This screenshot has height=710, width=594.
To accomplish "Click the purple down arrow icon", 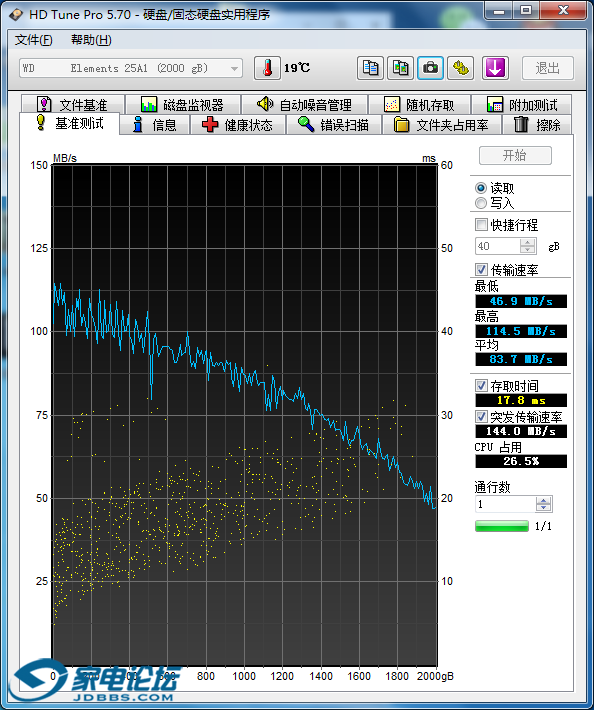I will point(495,68).
